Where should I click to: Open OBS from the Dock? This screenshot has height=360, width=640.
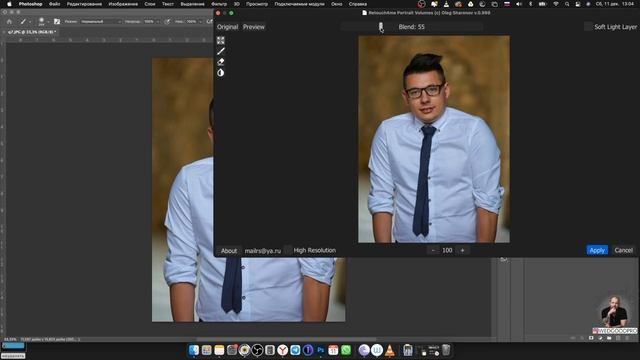(x=257, y=350)
